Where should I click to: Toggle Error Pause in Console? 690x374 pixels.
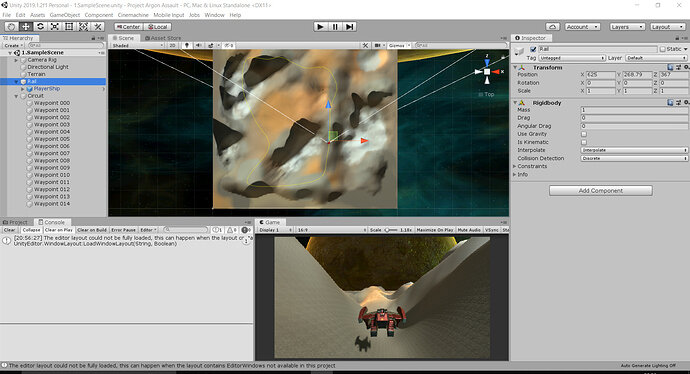(x=123, y=230)
